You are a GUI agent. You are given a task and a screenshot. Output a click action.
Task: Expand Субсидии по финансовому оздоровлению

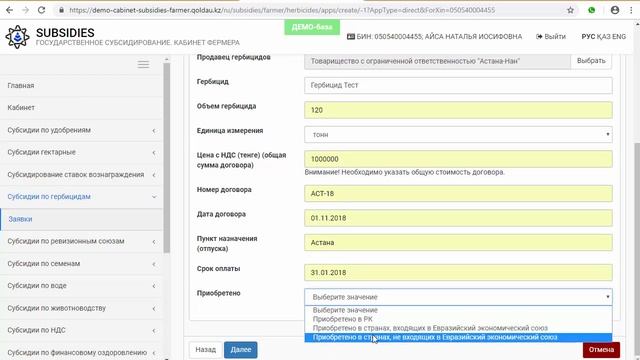(82, 352)
